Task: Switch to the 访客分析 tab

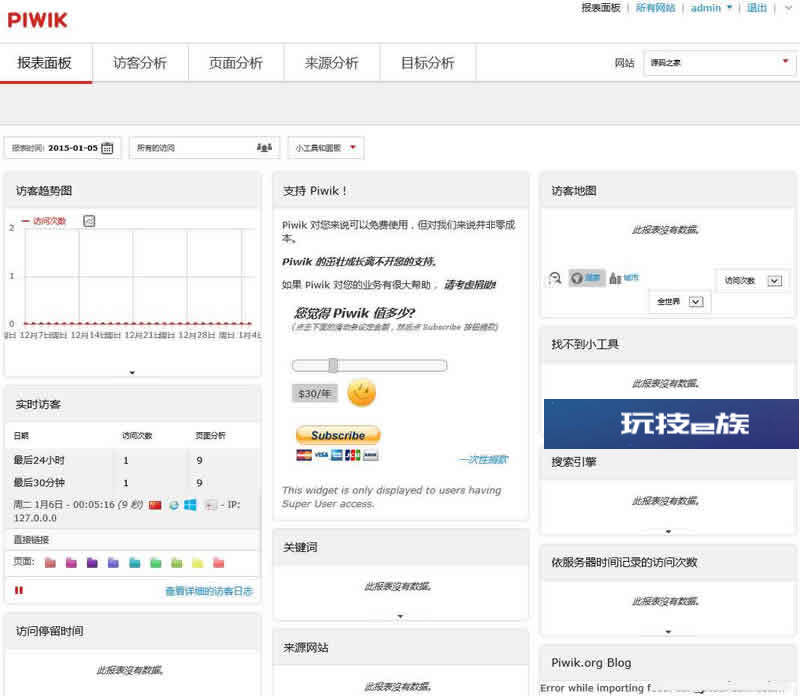Action: 140,63
